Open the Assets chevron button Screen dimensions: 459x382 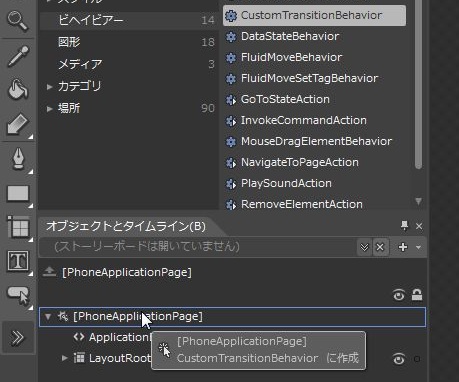[18, 337]
